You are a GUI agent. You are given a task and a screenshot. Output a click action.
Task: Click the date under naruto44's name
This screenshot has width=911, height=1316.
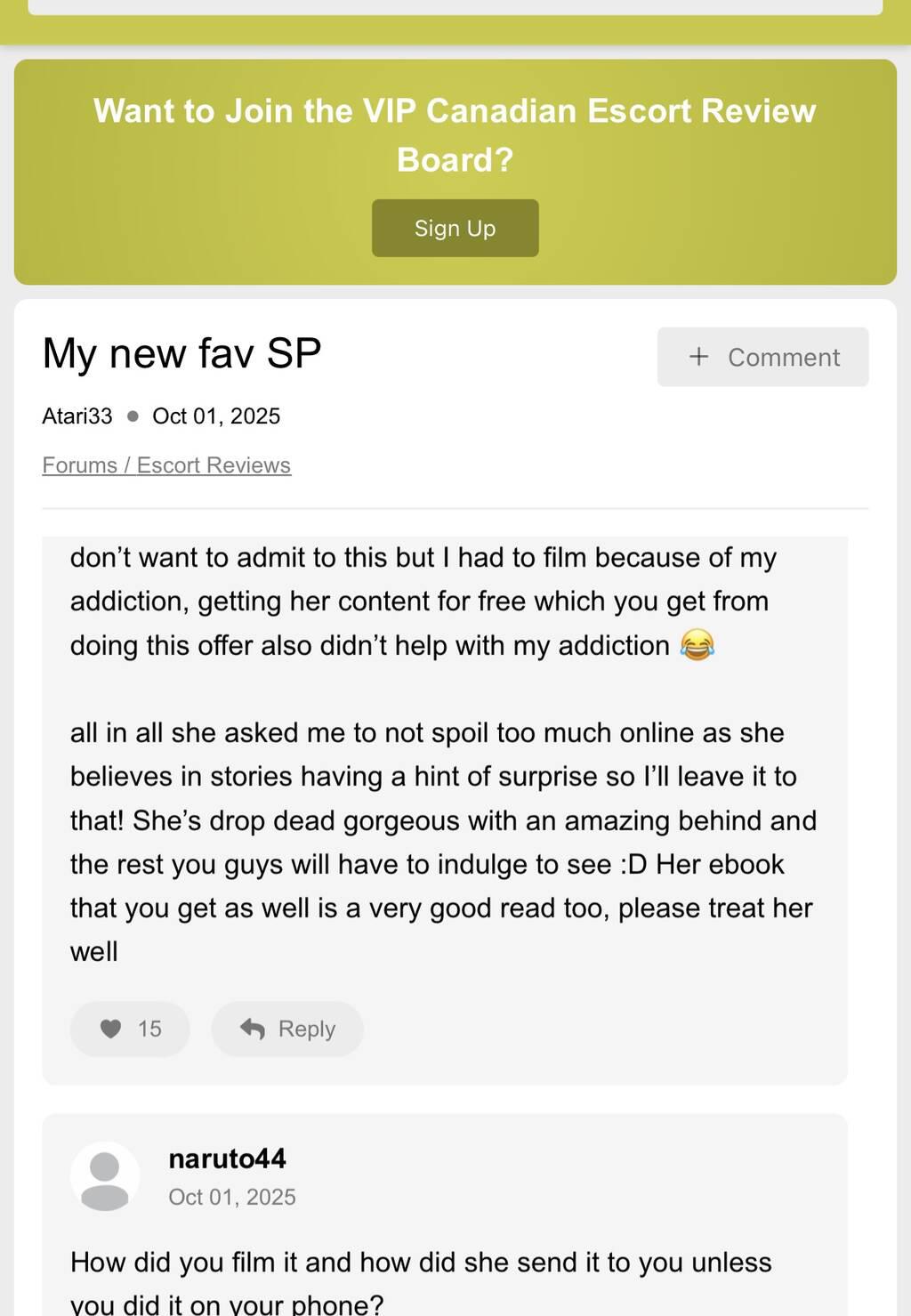point(232,1198)
